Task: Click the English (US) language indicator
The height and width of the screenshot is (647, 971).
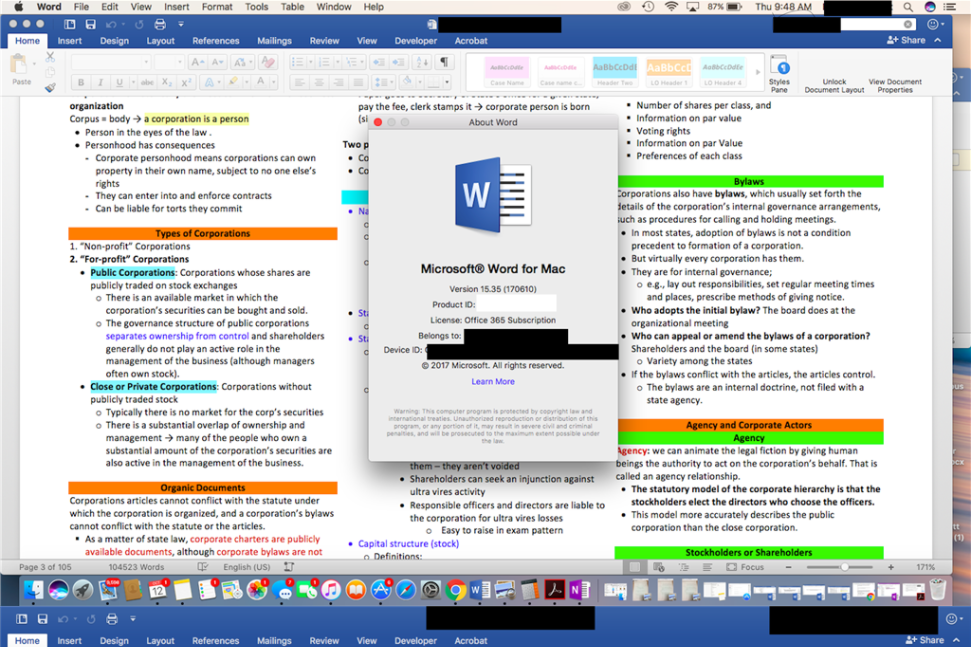Action: pyautogui.click(x=246, y=567)
